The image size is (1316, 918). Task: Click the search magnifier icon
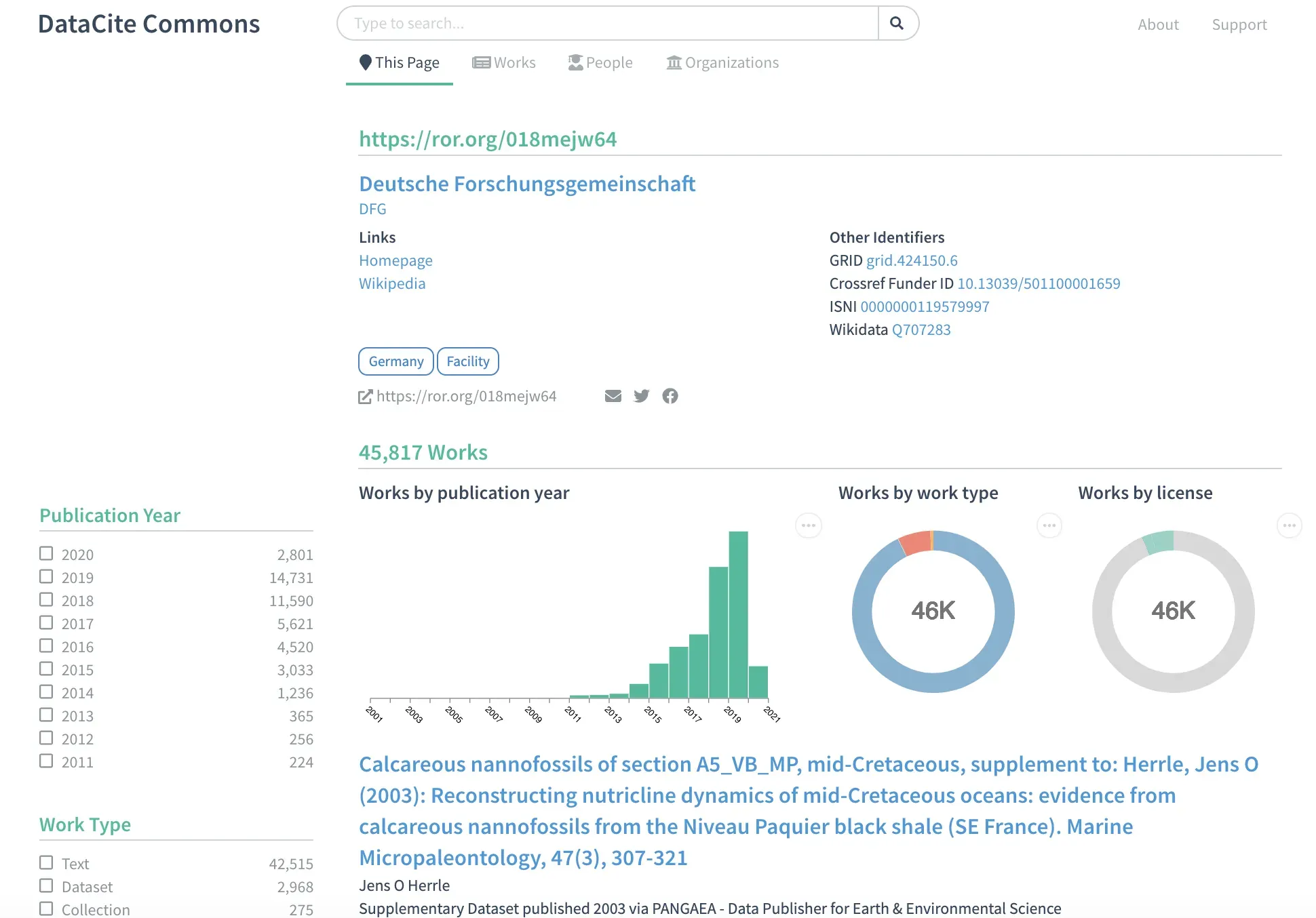pos(897,24)
